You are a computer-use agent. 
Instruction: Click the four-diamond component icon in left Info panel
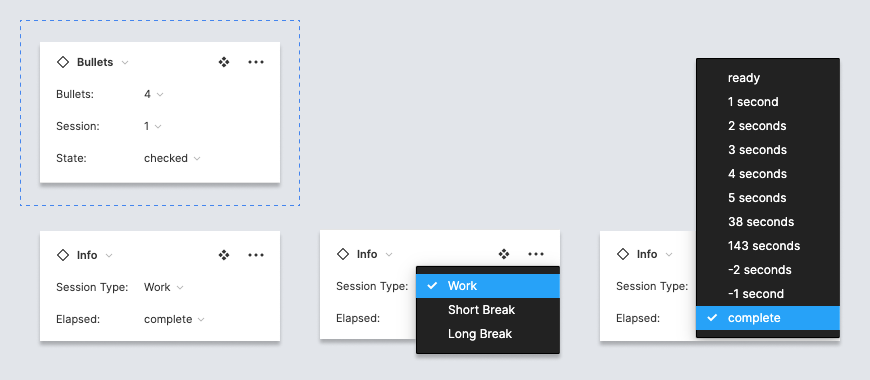click(224, 255)
